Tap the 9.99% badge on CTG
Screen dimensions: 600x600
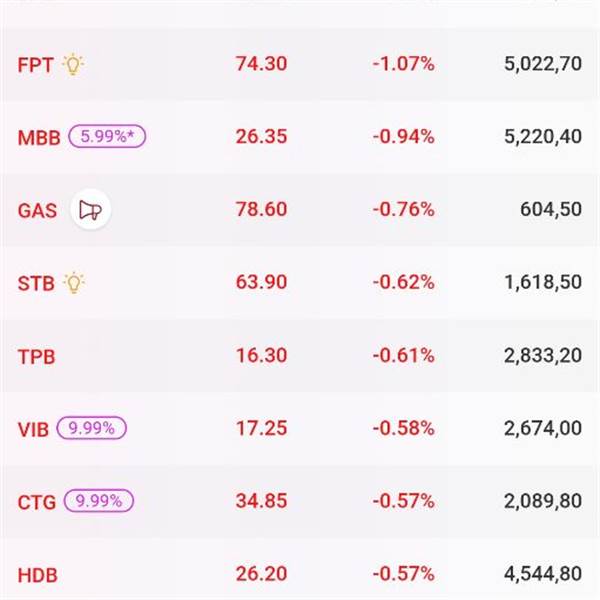coord(98,501)
